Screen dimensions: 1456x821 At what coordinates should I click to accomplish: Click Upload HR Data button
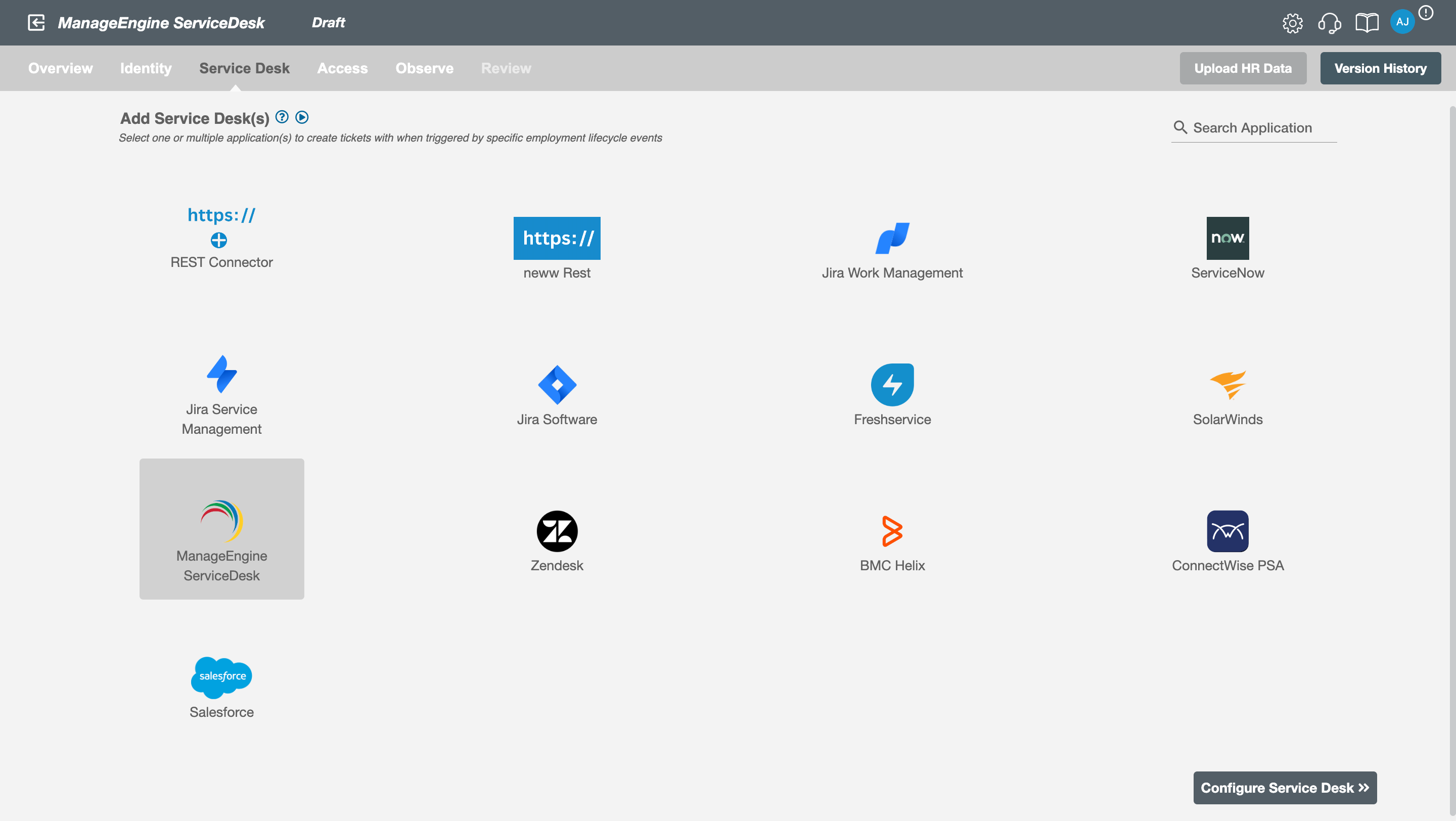[x=1243, y=68]
